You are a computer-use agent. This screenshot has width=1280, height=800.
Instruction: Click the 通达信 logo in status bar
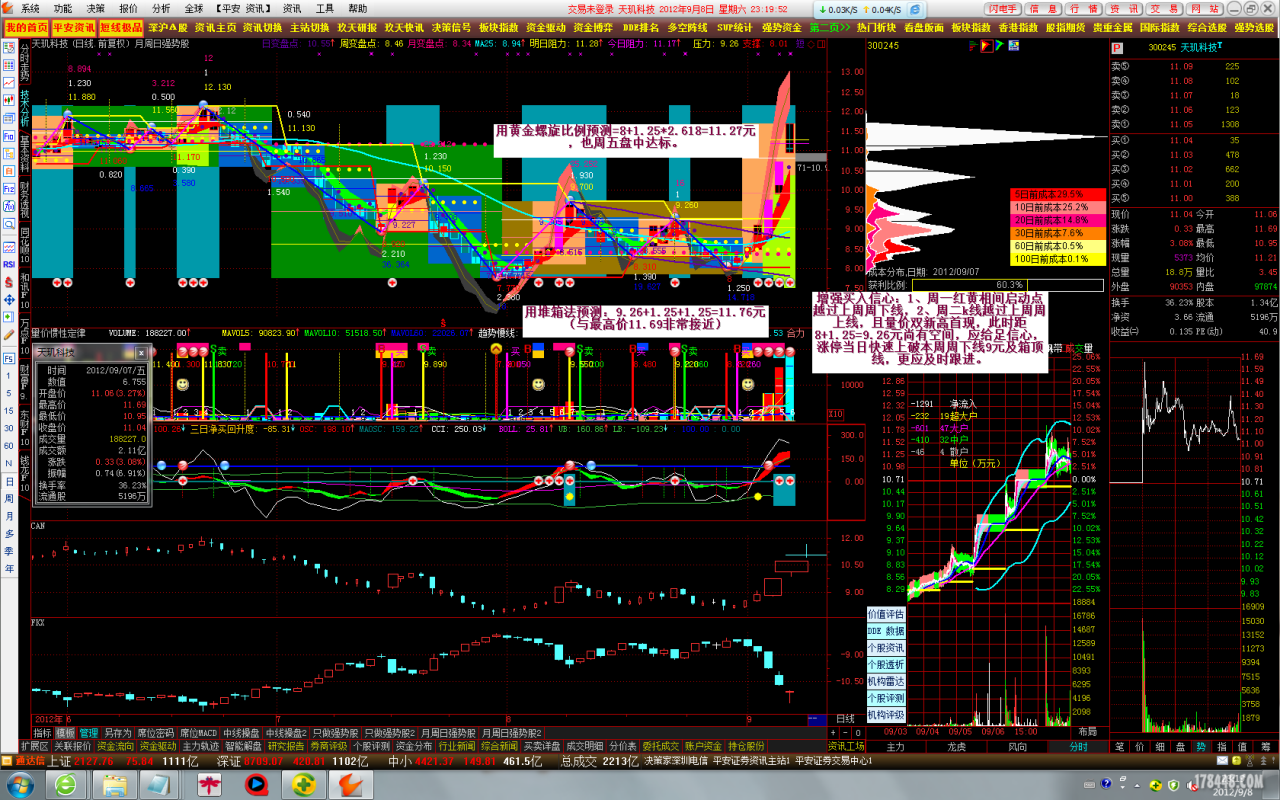24,761
